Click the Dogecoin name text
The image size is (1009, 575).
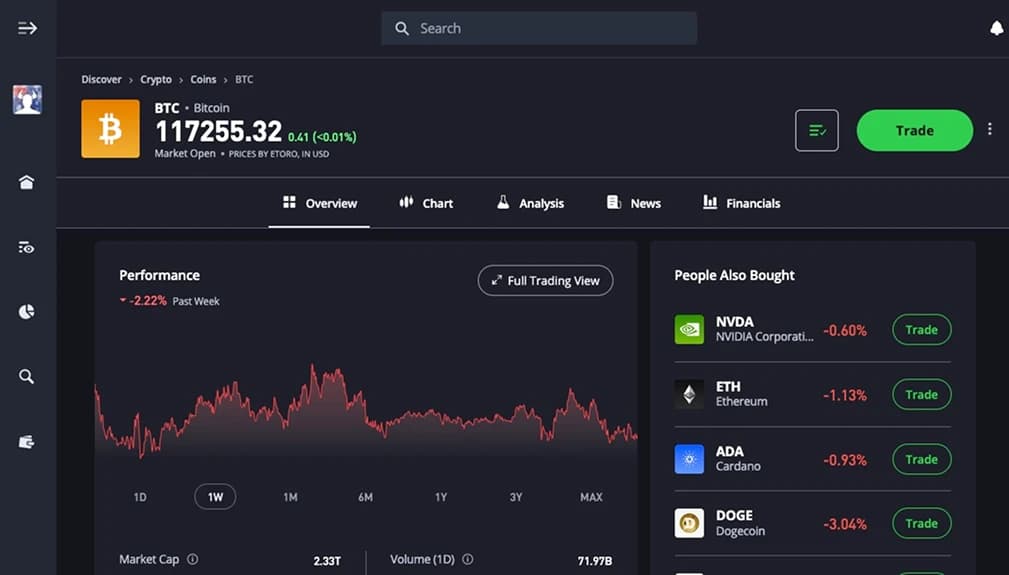(741, 531)
